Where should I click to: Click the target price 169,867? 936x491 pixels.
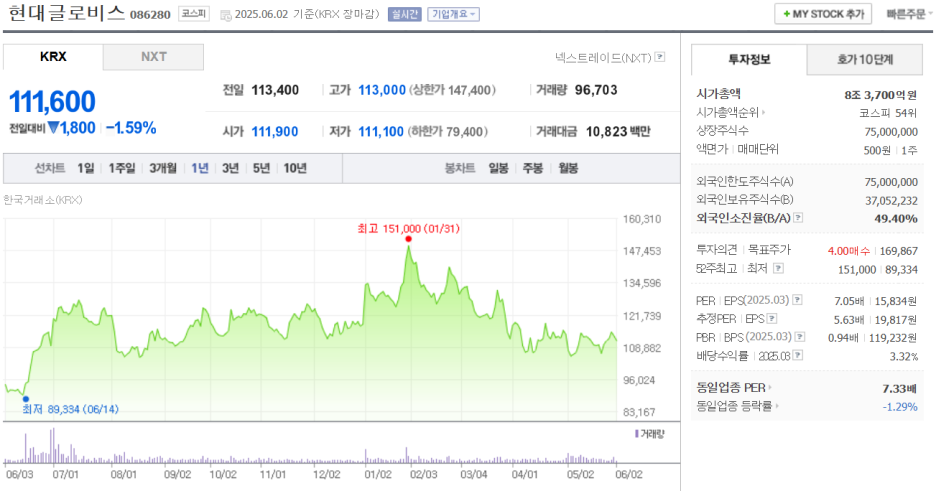(x=898, y=251)
